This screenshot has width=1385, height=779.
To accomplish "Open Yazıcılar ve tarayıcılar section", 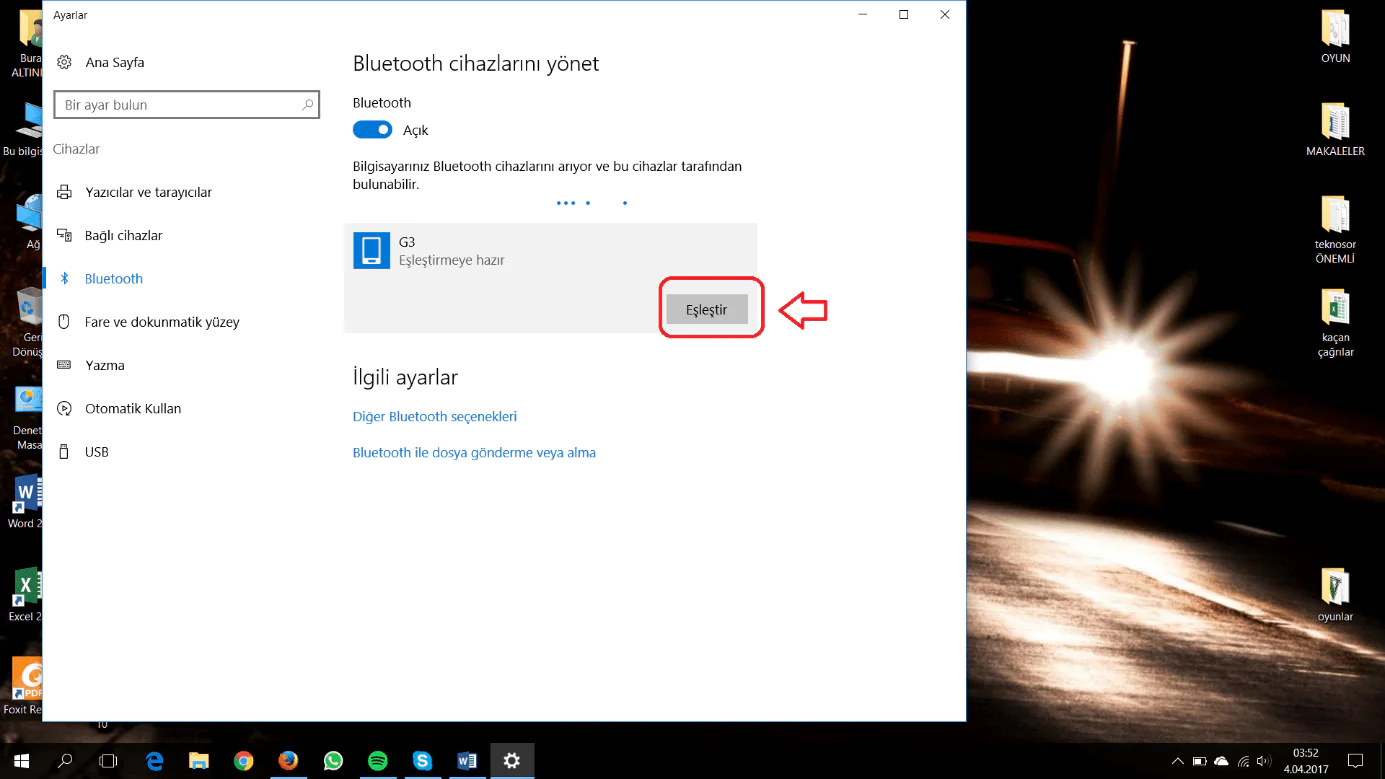I will 149,192.
